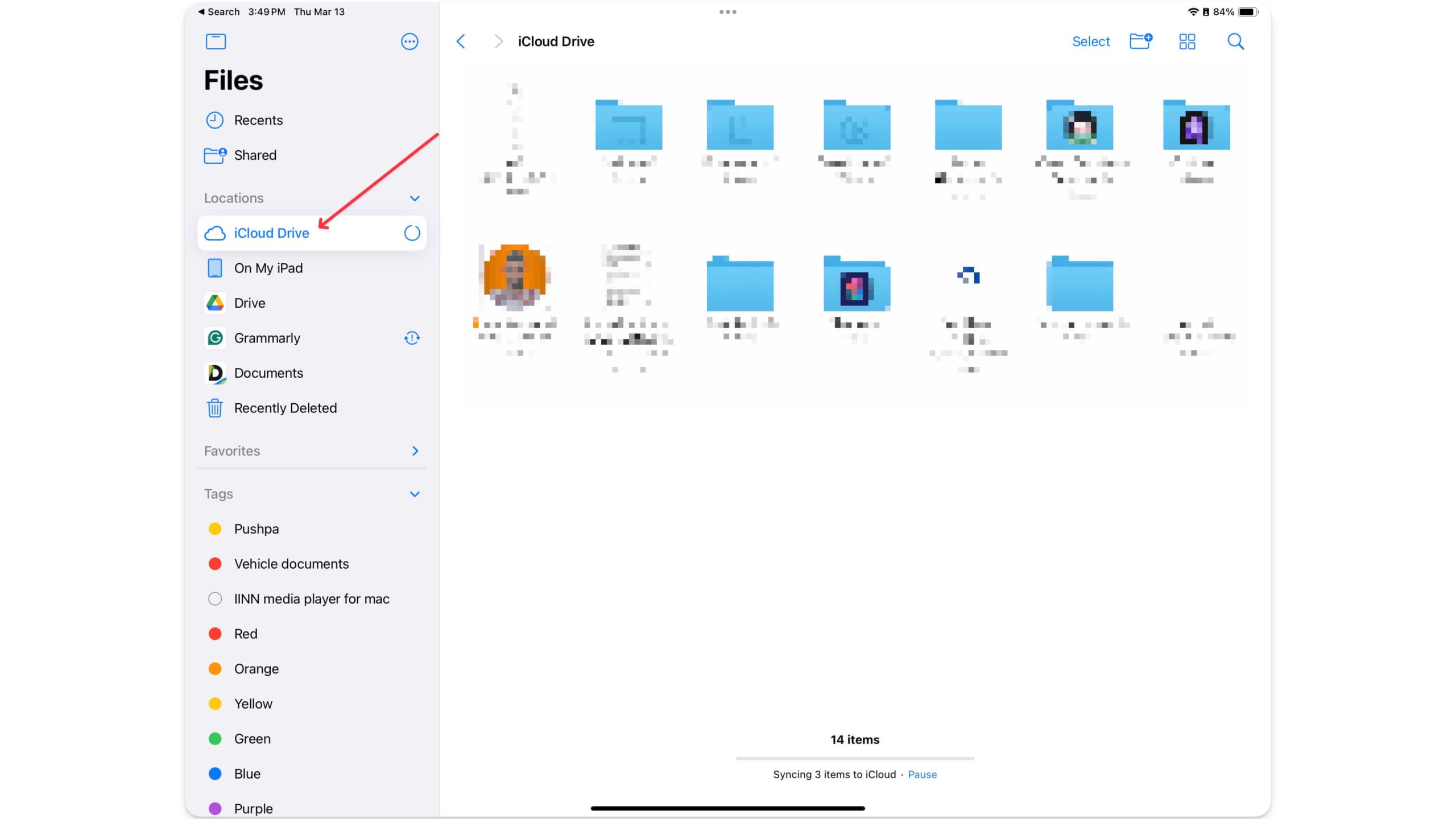Open Grammarly location
Viewport: 1456px width, 819px height.
[x=312, y=338]
